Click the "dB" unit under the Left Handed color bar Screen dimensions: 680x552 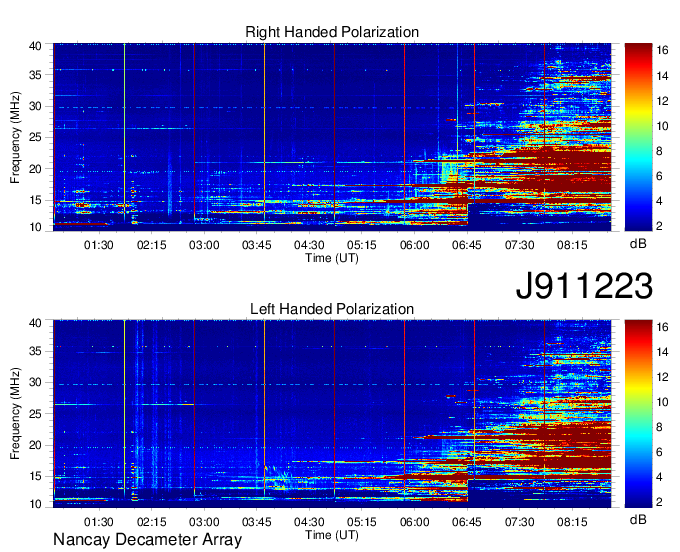click(x=638, y=520)
